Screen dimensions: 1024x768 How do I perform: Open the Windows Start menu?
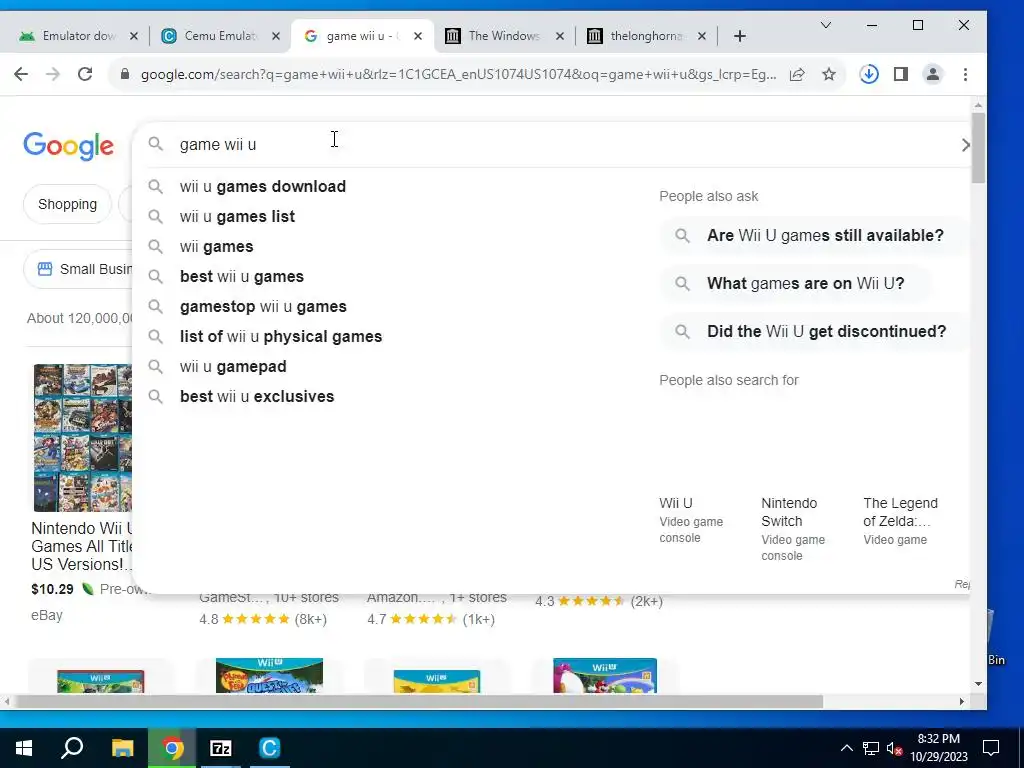point(24,748)
